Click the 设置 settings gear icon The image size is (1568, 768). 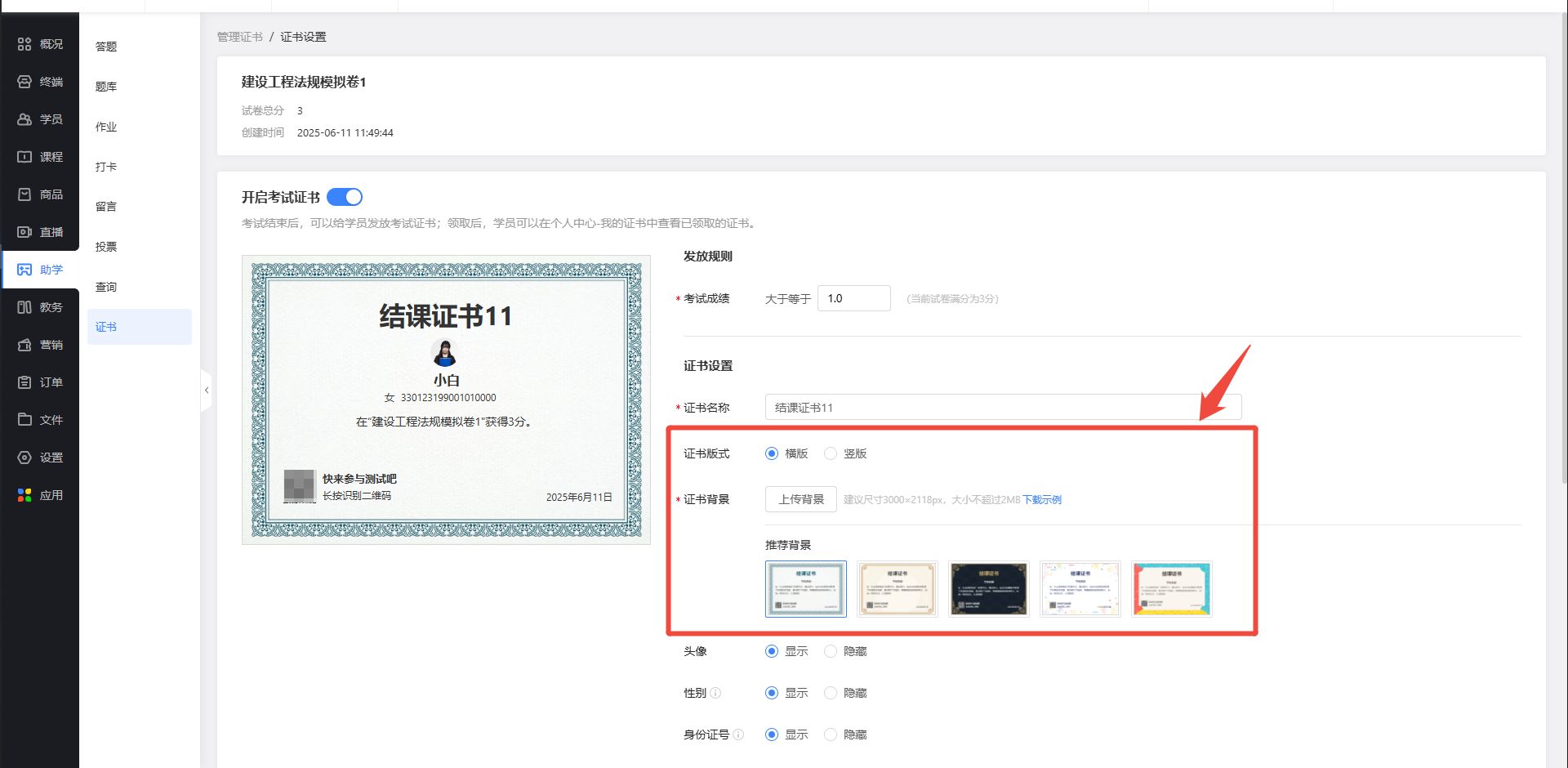point(24,458)
